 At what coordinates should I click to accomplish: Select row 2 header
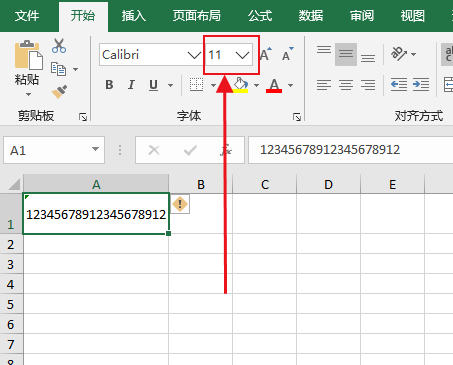point(11,244)
